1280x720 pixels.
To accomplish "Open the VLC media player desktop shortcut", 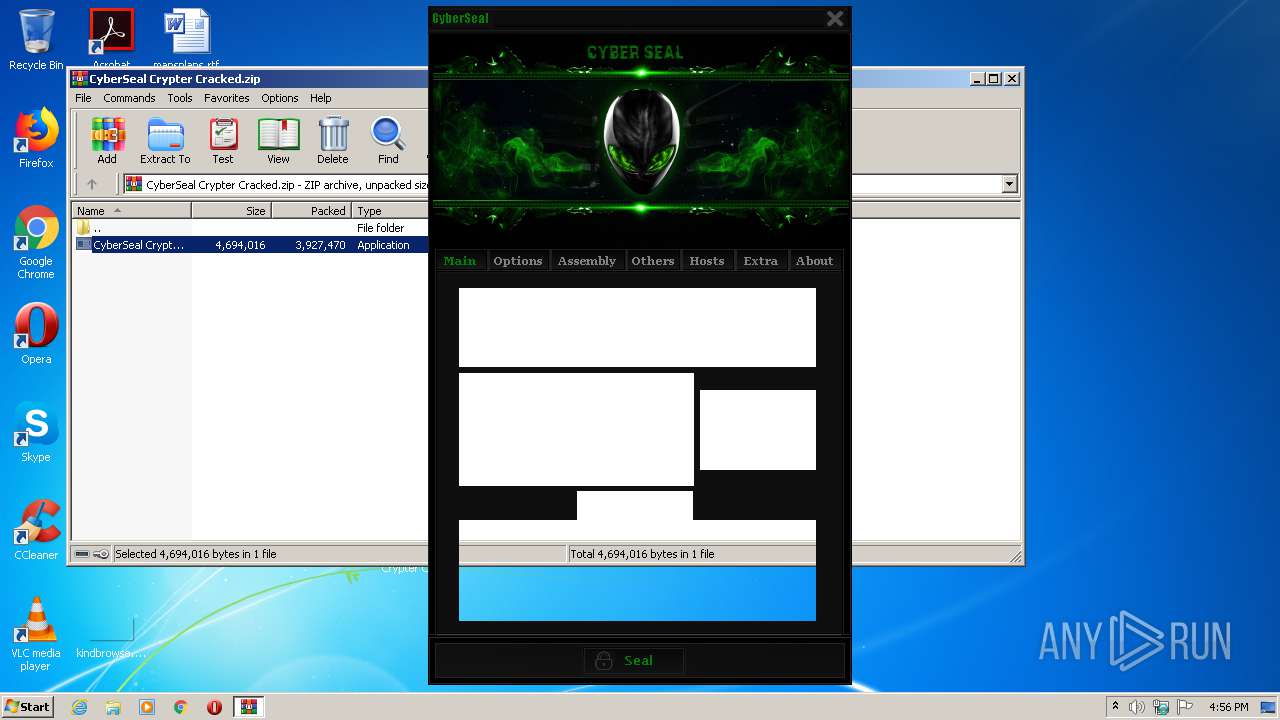I will tap(36, 634).
